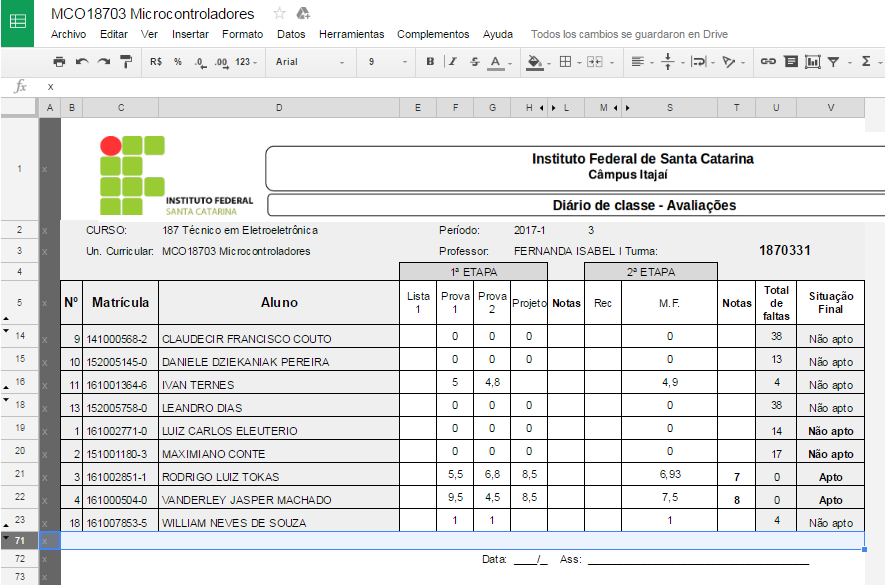Click the print icon
885x585 pixels.
(59, 62)
